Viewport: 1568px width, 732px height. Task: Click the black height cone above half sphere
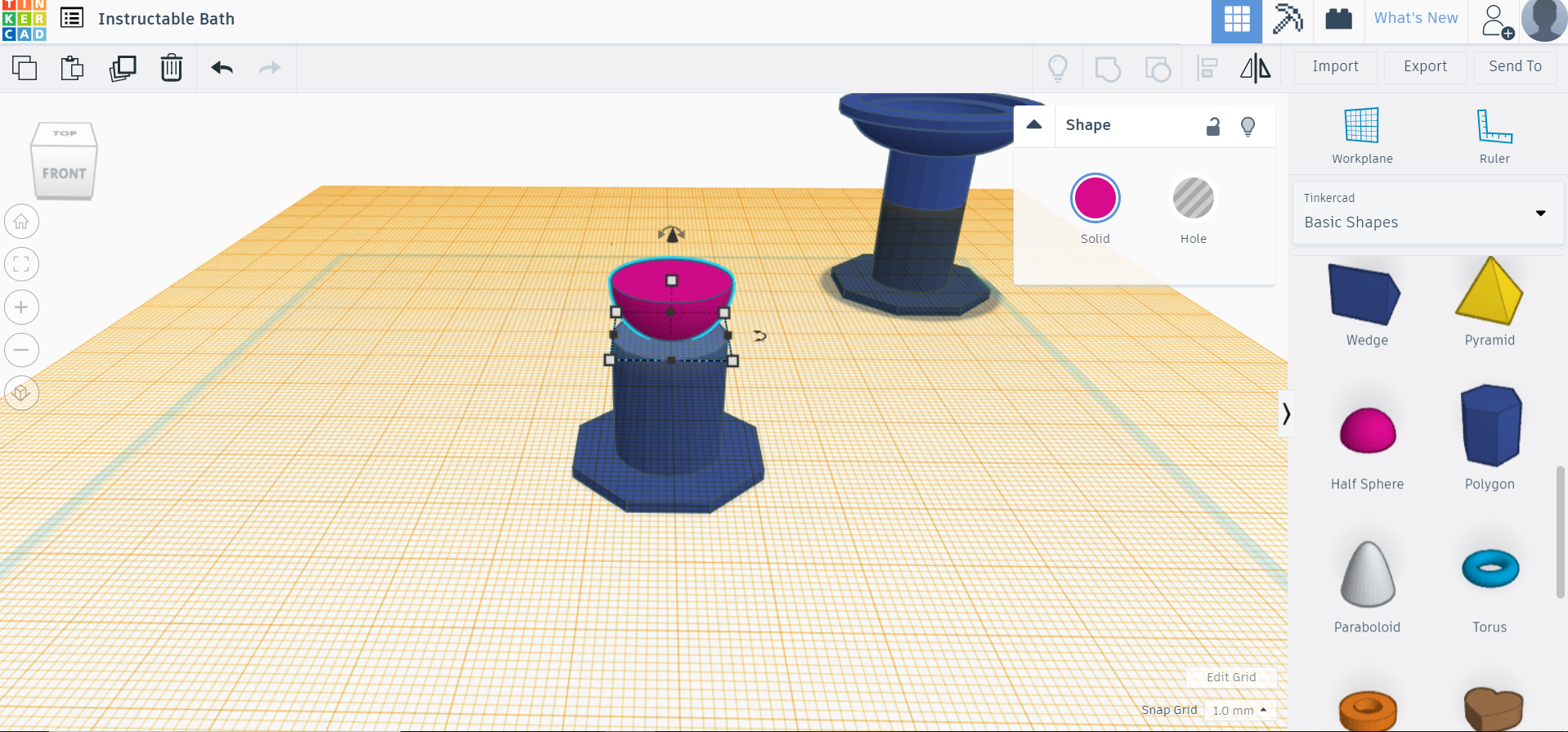point(671,235)
